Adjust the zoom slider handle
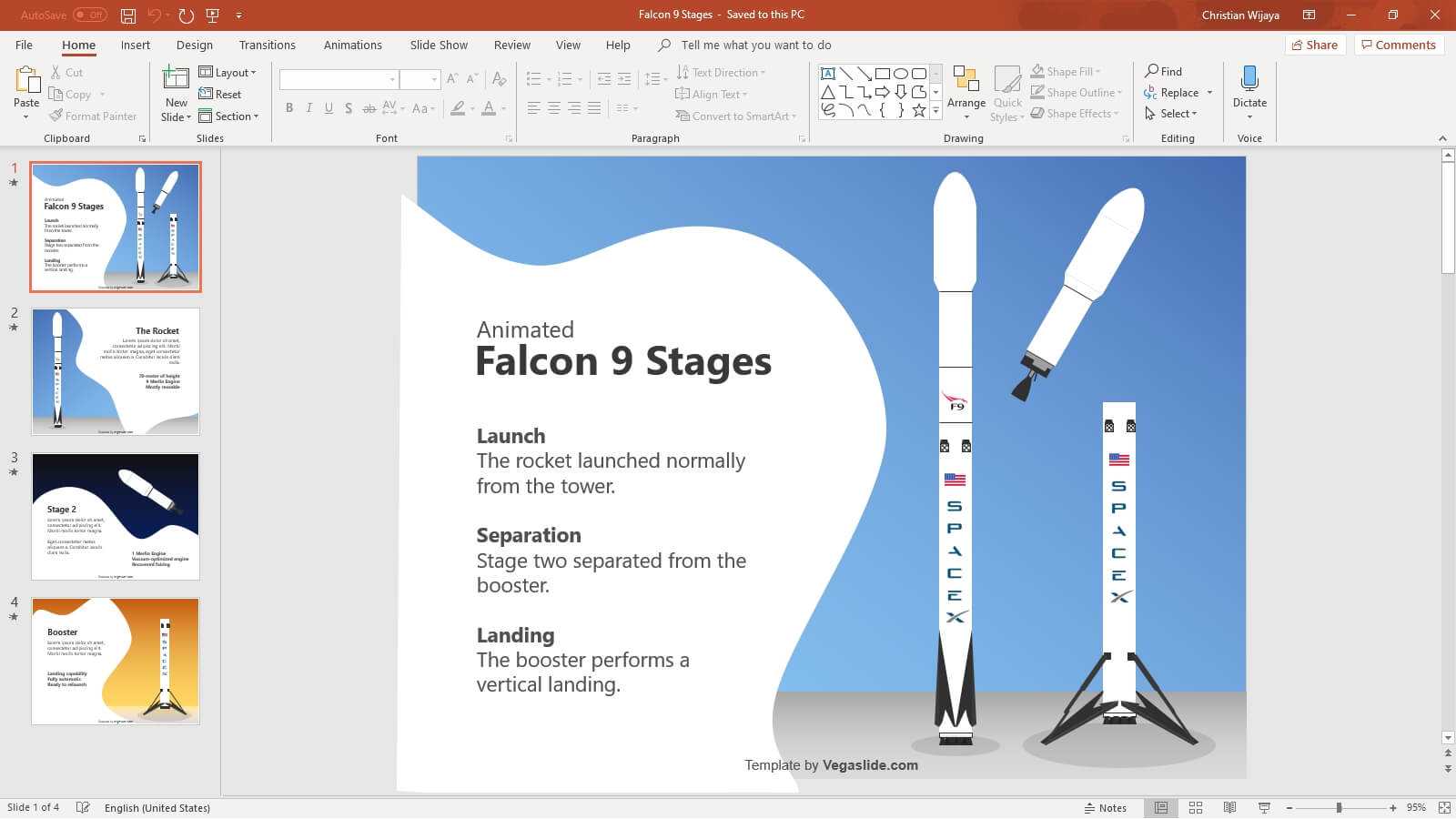The width and height of the screenshot is (1456, 819). click(1339, 807)
